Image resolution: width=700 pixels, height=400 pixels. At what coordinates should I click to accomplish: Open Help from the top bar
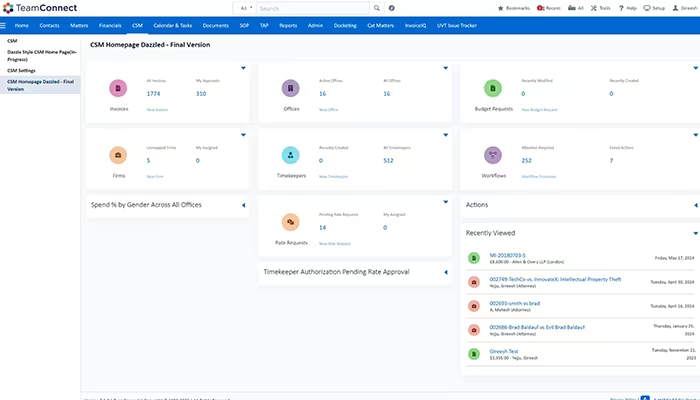(628, 8)
